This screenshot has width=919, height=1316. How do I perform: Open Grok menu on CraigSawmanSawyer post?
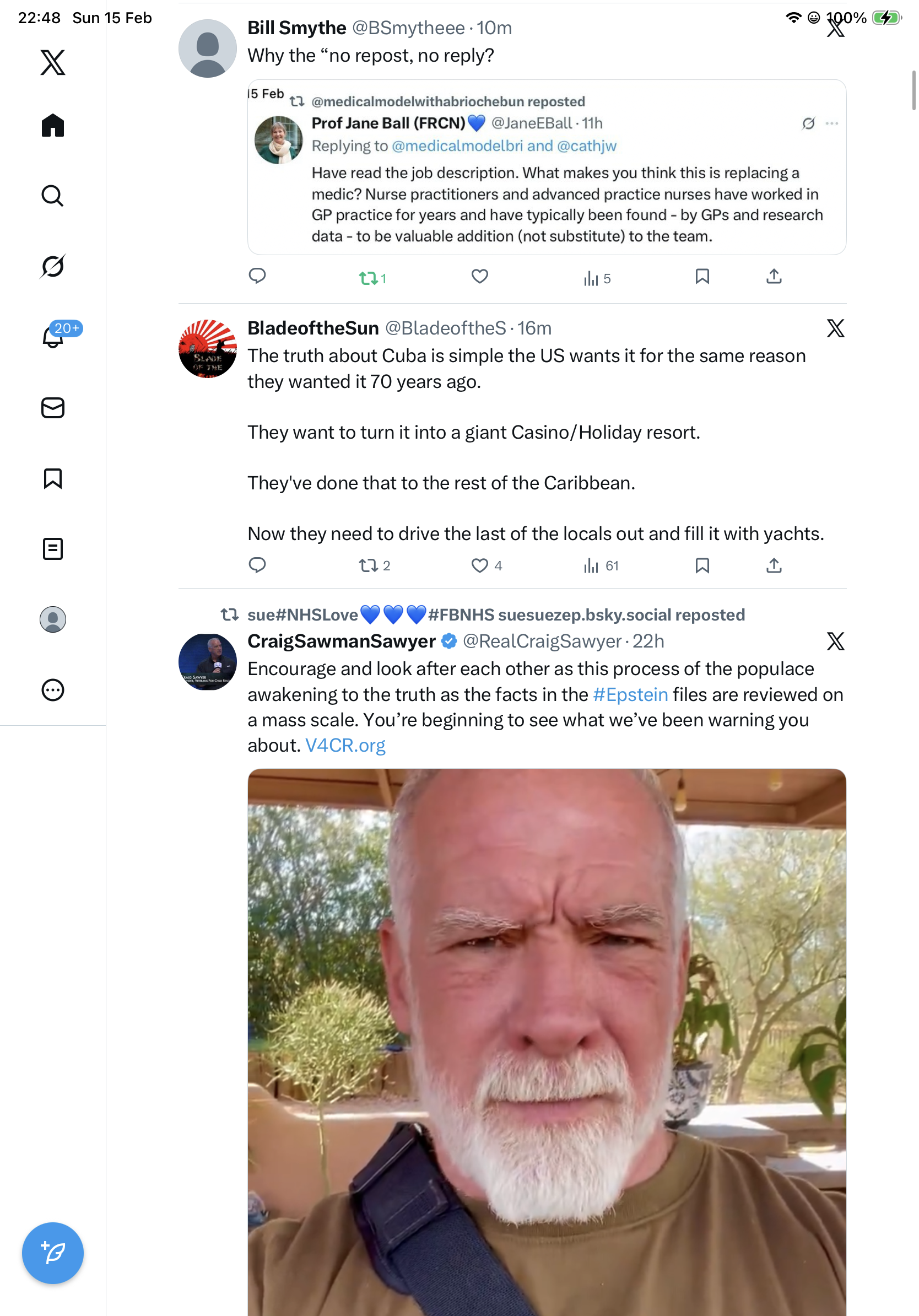(835, 641)
